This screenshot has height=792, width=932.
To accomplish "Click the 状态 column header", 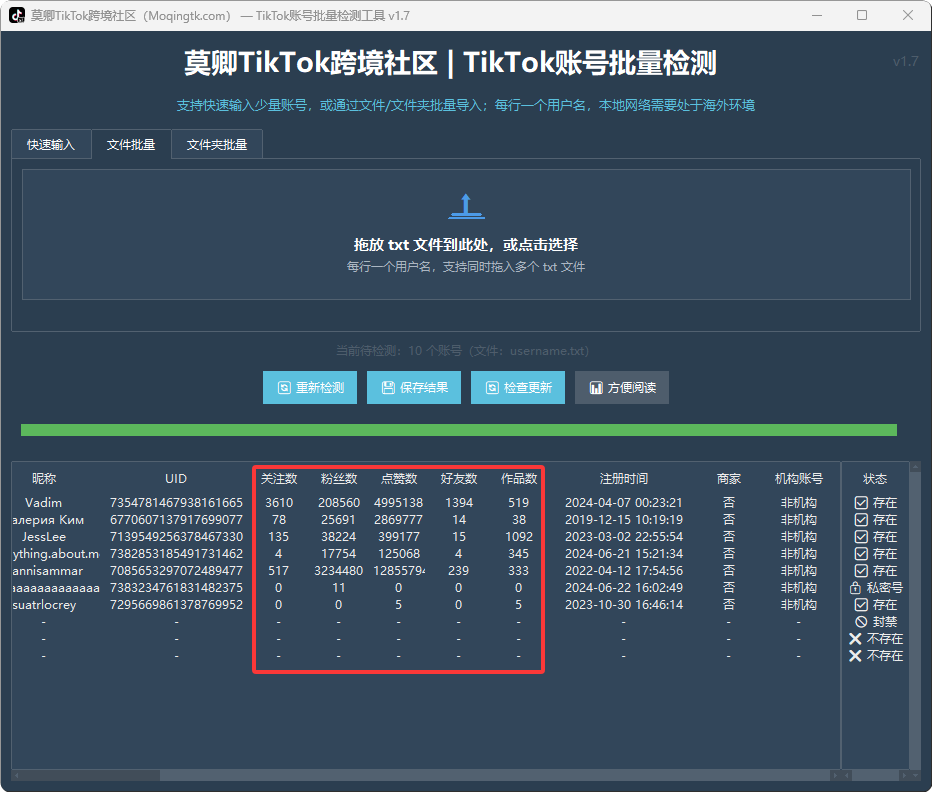I will [x=875, y=479].
